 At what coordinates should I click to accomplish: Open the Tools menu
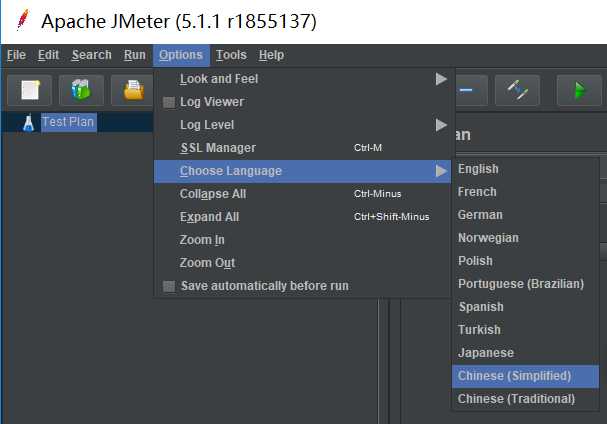(x=231, y=55)
